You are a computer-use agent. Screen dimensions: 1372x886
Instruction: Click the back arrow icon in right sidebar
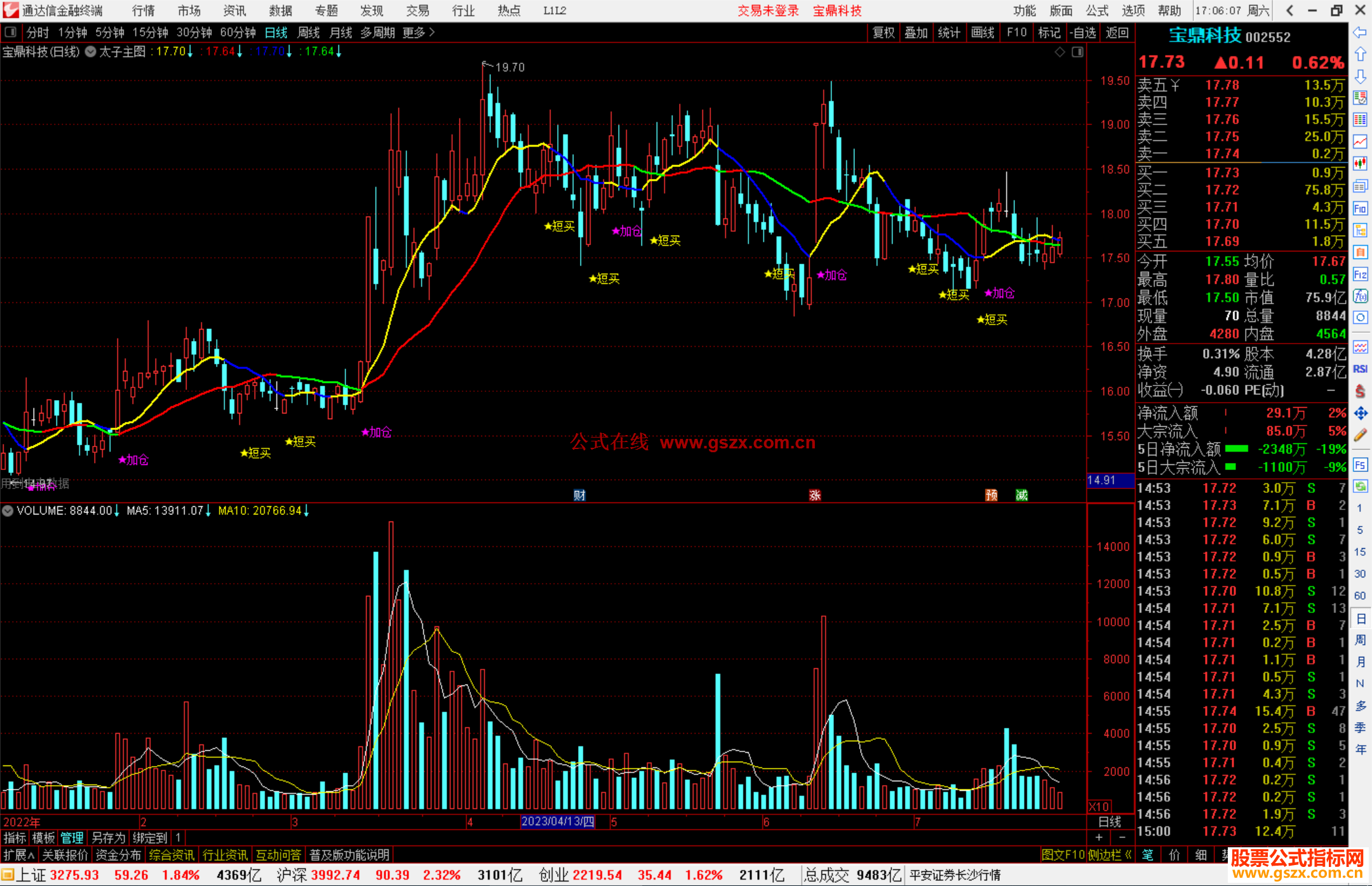1360,32
